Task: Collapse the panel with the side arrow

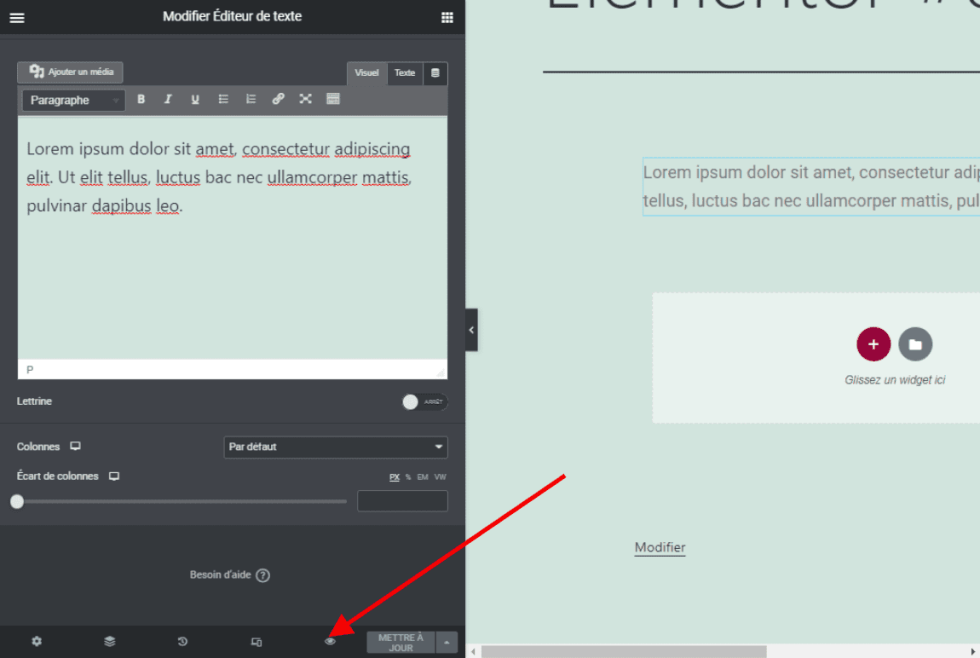Action: pyautogui.click(x=472, y=330)
